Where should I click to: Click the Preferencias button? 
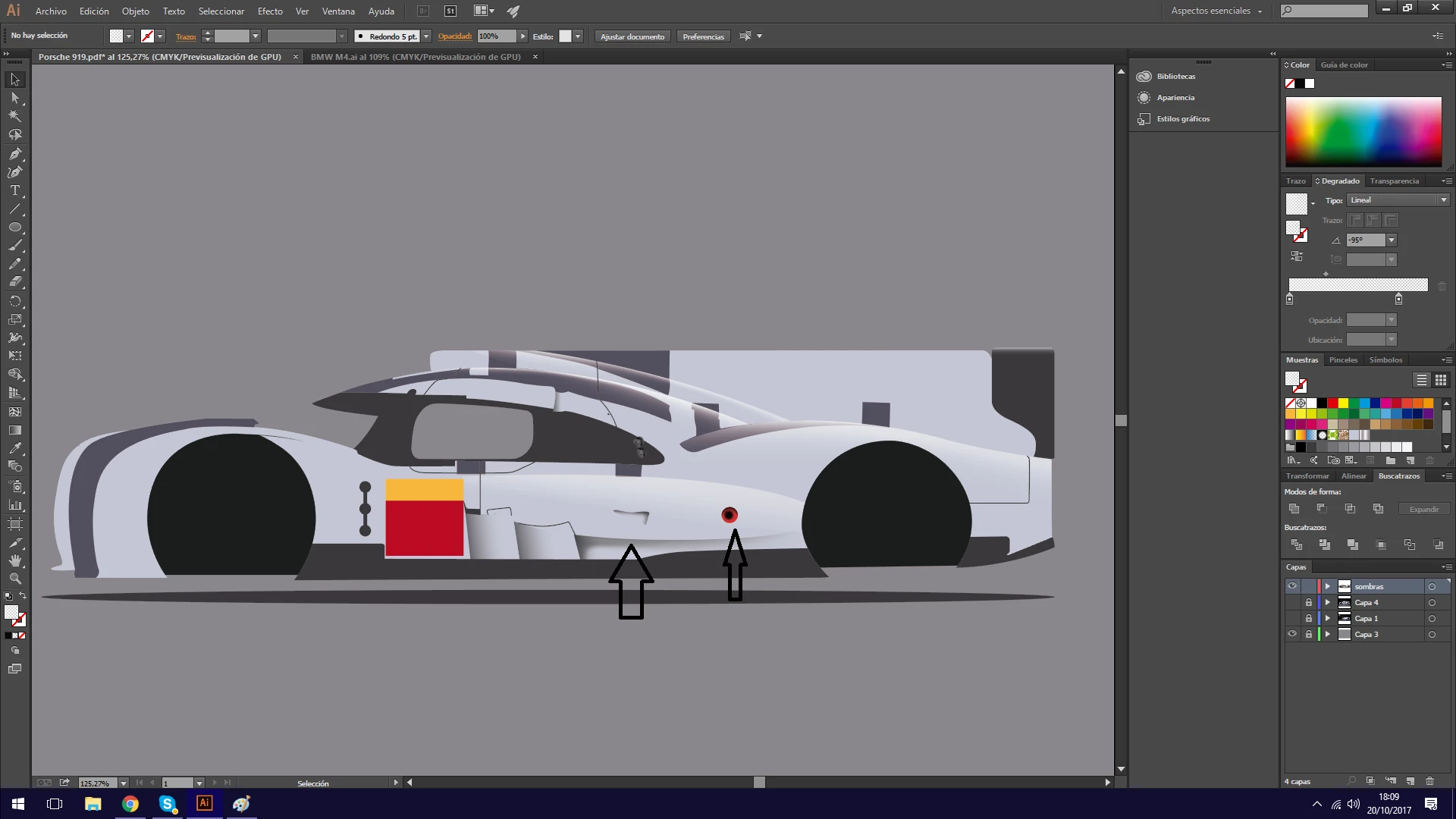tap(703, 36)
